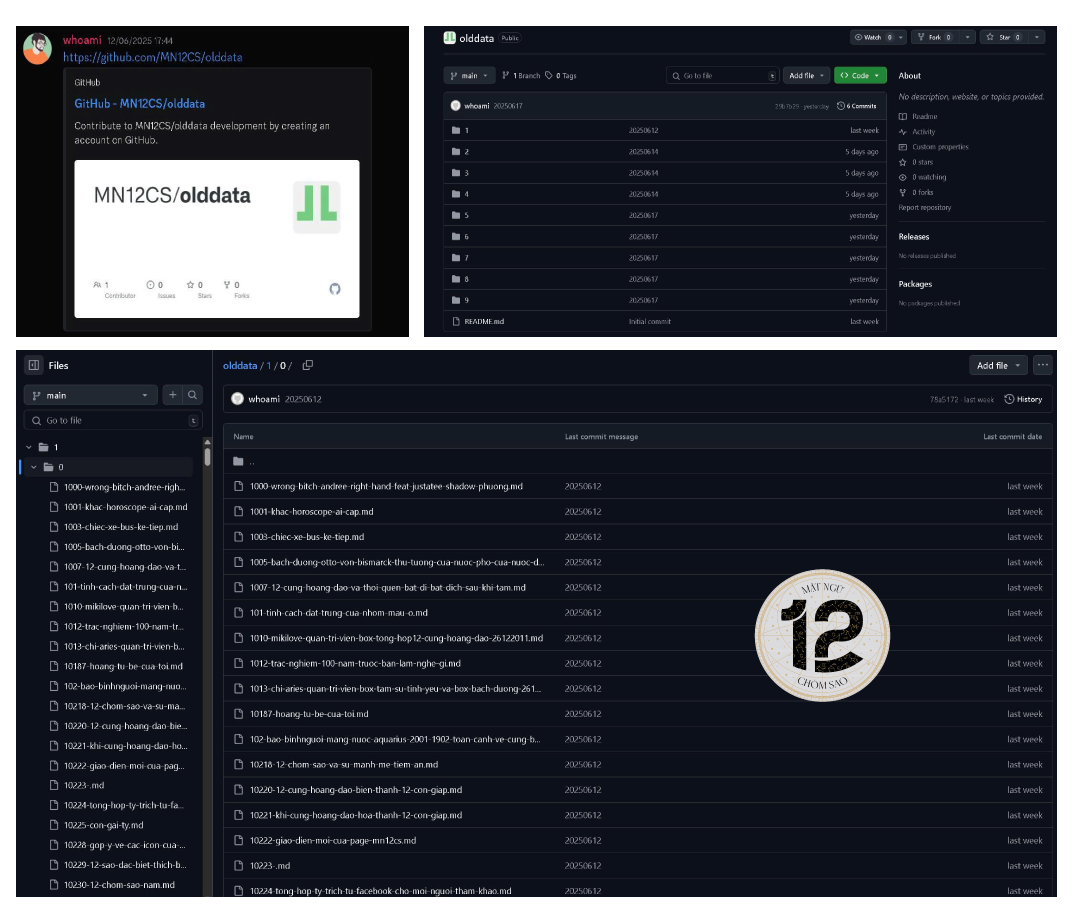Open the 6 Commits history link
The image size is (1079, 922).
coord(857,106)
